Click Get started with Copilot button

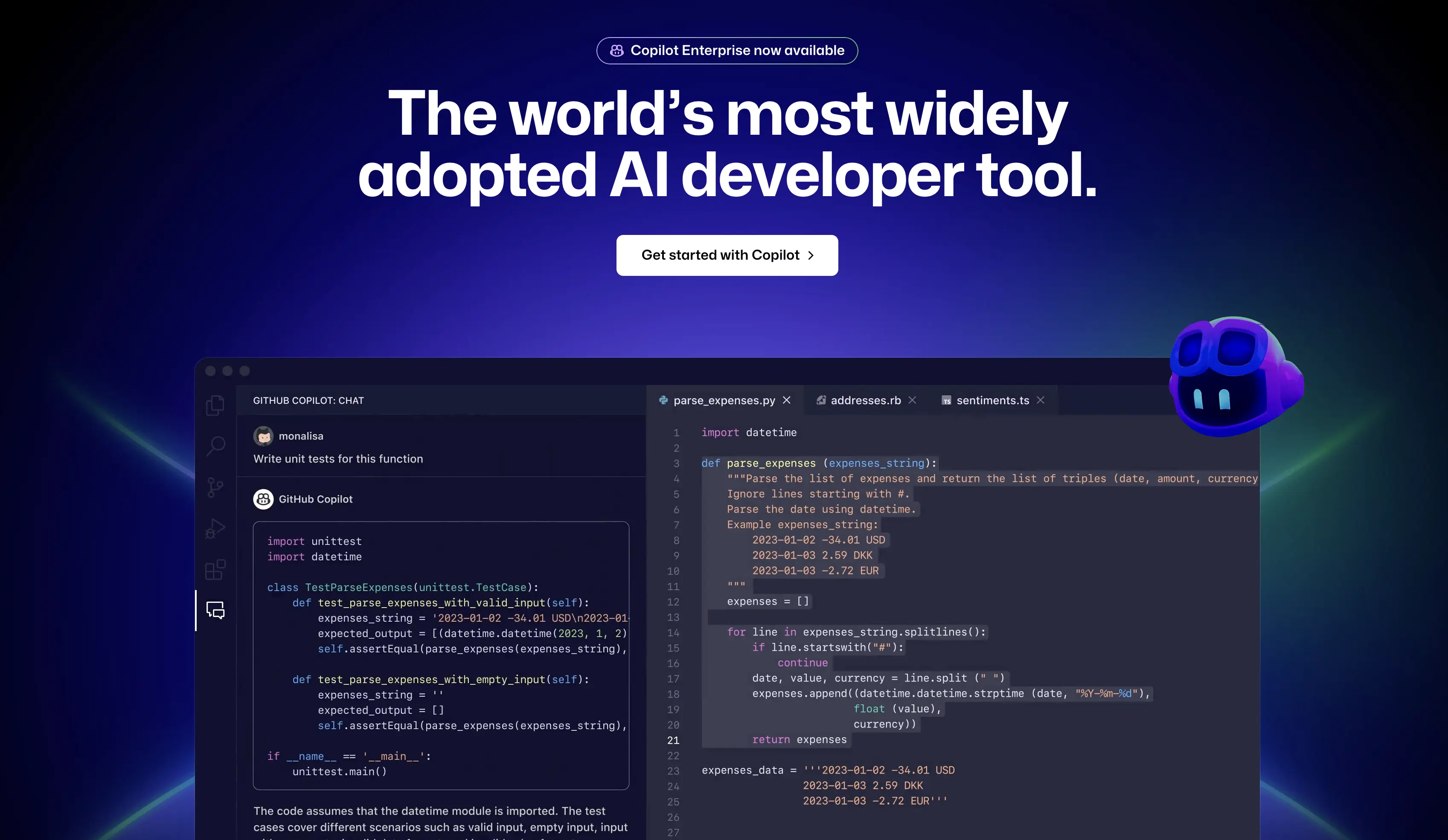coord(727,255)
